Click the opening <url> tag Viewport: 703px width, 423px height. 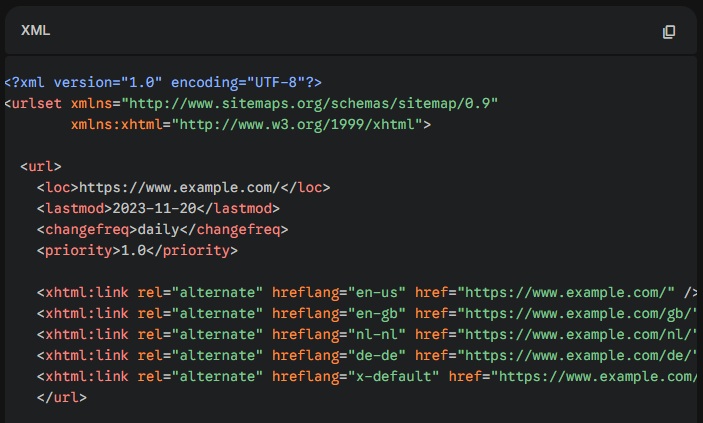click(41, 167)
